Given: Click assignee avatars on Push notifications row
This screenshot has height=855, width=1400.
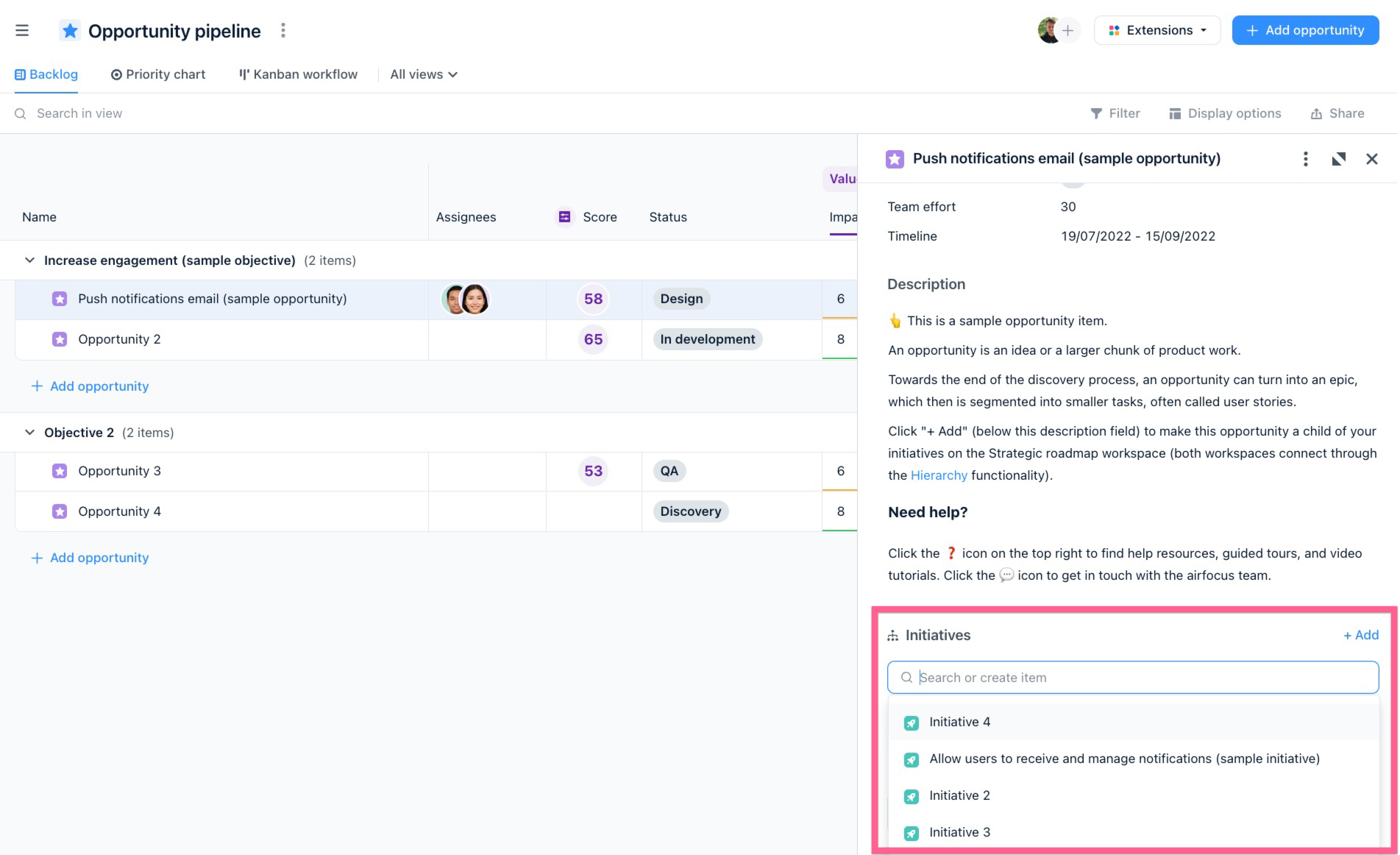Looking at the screenshot, I should coord(466,299).
